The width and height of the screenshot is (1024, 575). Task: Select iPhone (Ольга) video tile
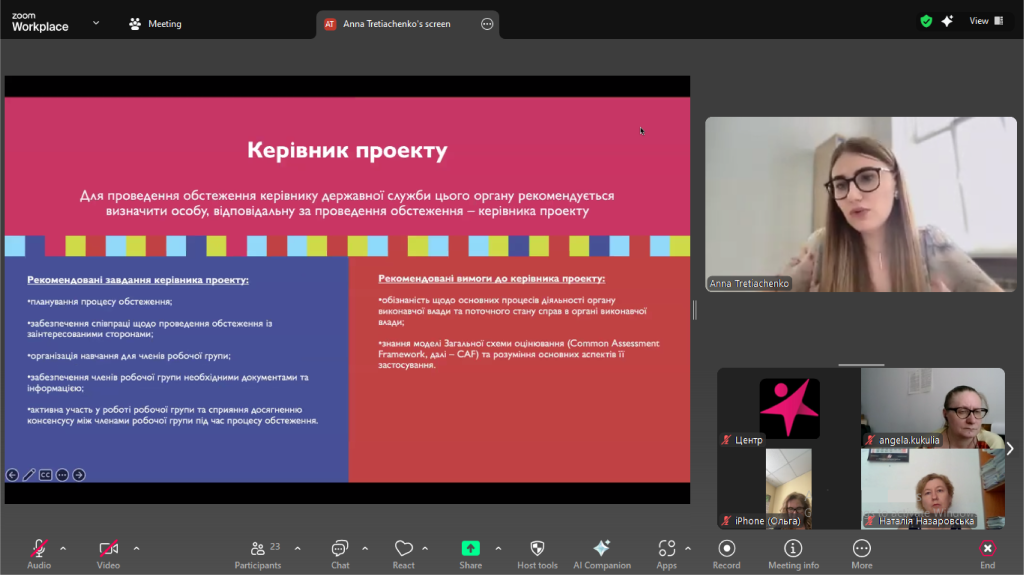(789, 488)
